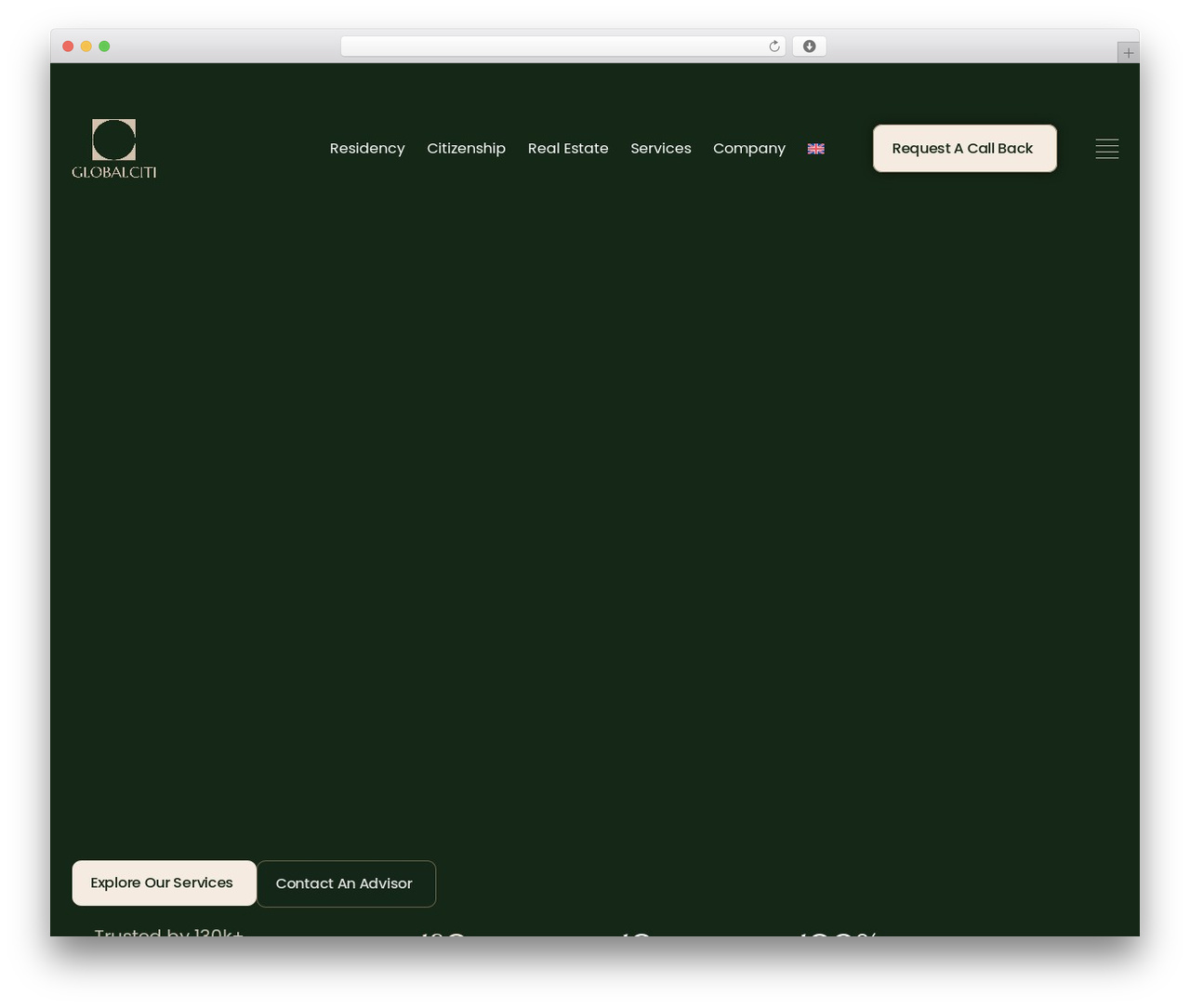Reload the page with refresh icon
This screenshot has height=1008, width=1190.
click(x=774, y=46)
